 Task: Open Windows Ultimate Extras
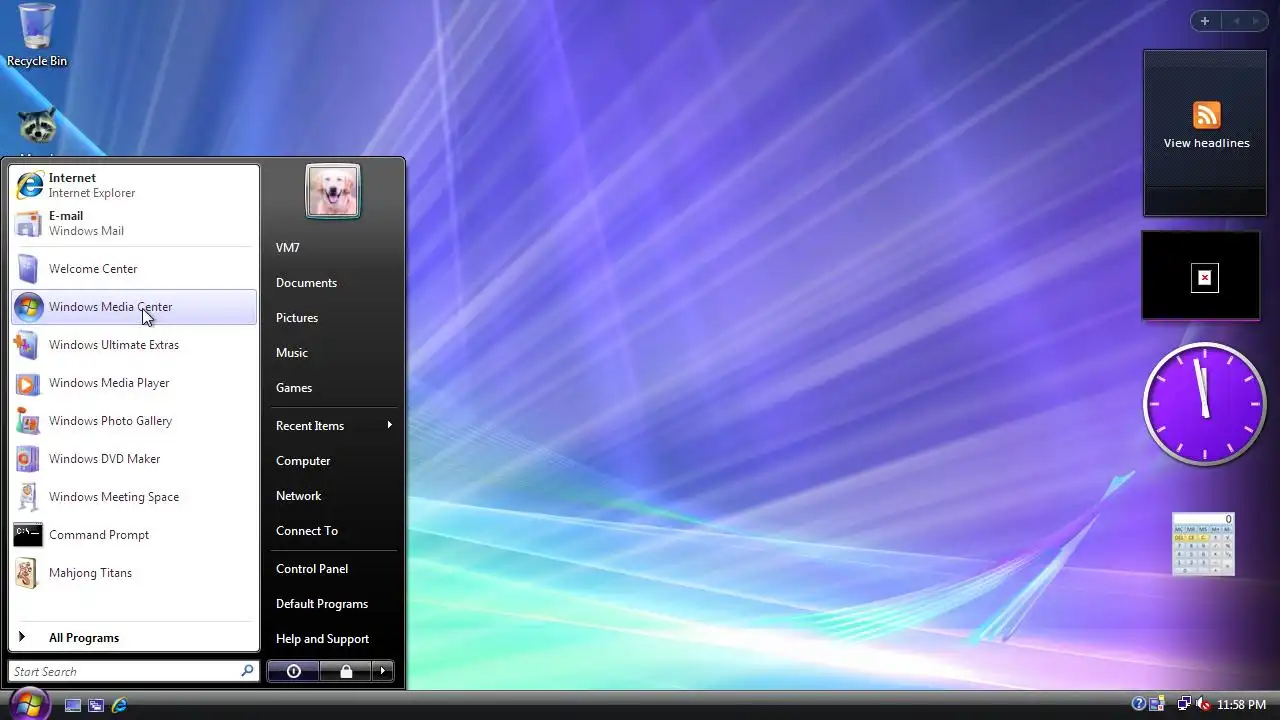tap(133, 345)
